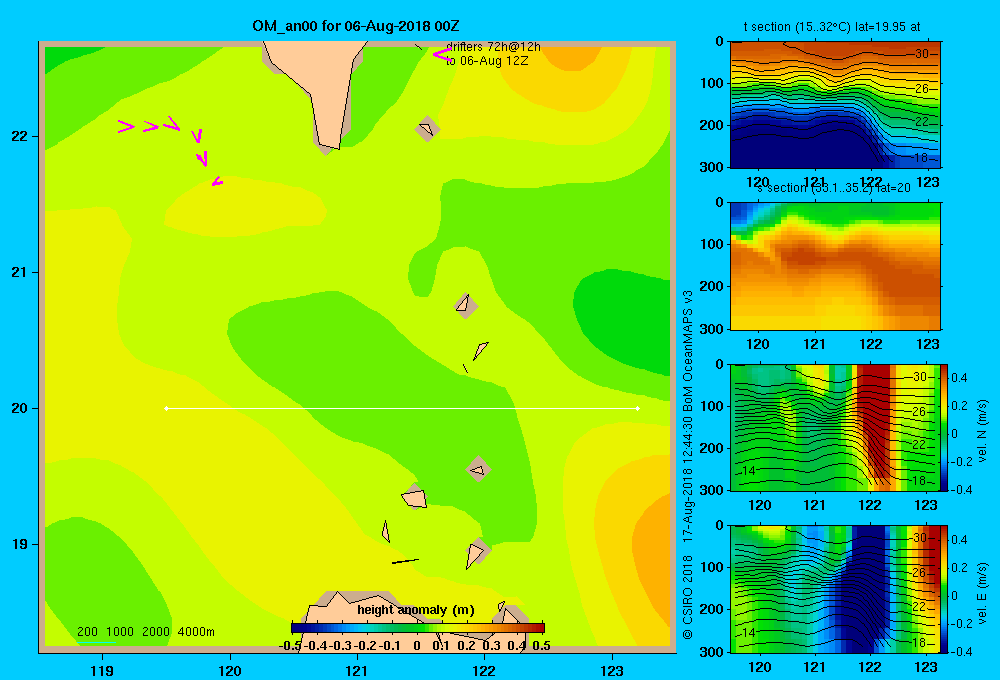Open the salinity section panel

[835, 266]
